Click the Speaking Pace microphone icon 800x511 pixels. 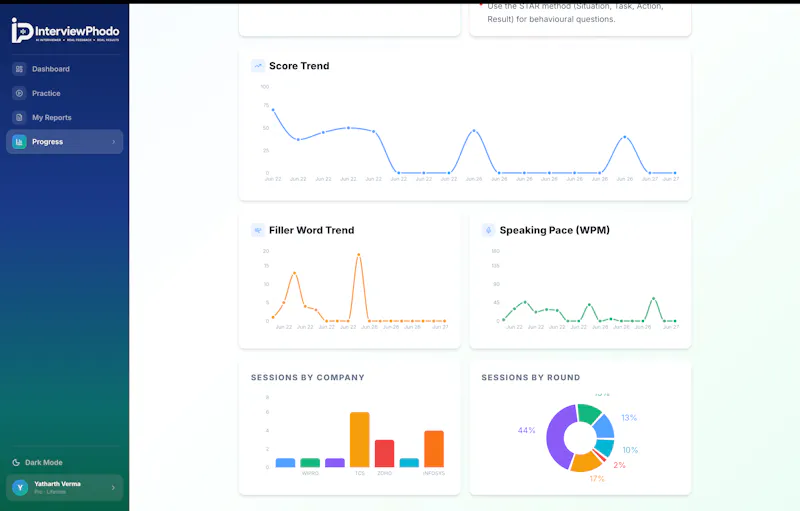click(488, 230)
